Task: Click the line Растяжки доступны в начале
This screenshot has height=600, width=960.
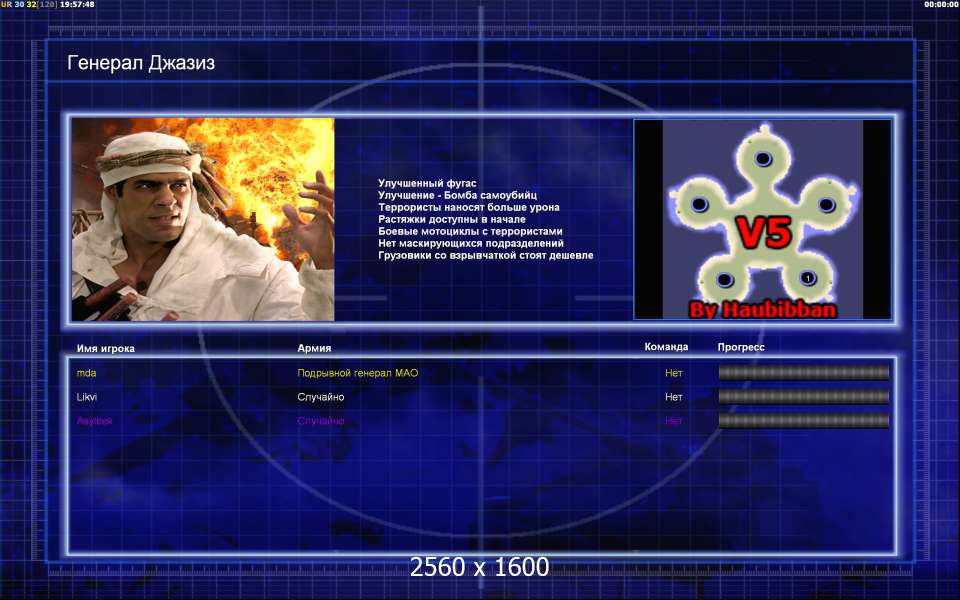Action: pos(452,219)
